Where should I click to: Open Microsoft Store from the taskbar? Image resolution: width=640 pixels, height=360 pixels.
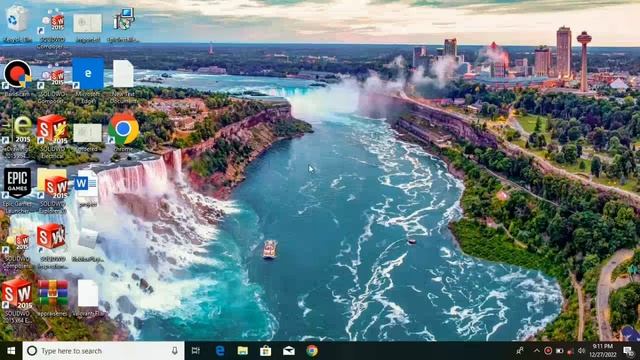tap(266, 351)
